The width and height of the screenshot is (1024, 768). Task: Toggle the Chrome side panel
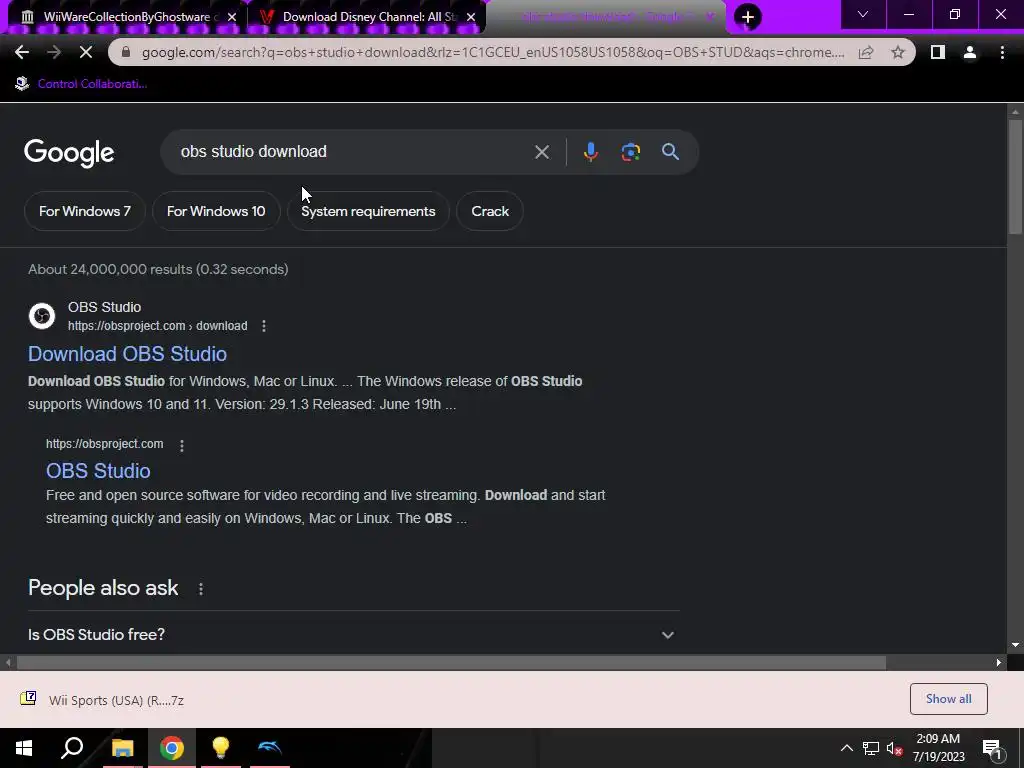pyautogui.click(x=938, y=52)
